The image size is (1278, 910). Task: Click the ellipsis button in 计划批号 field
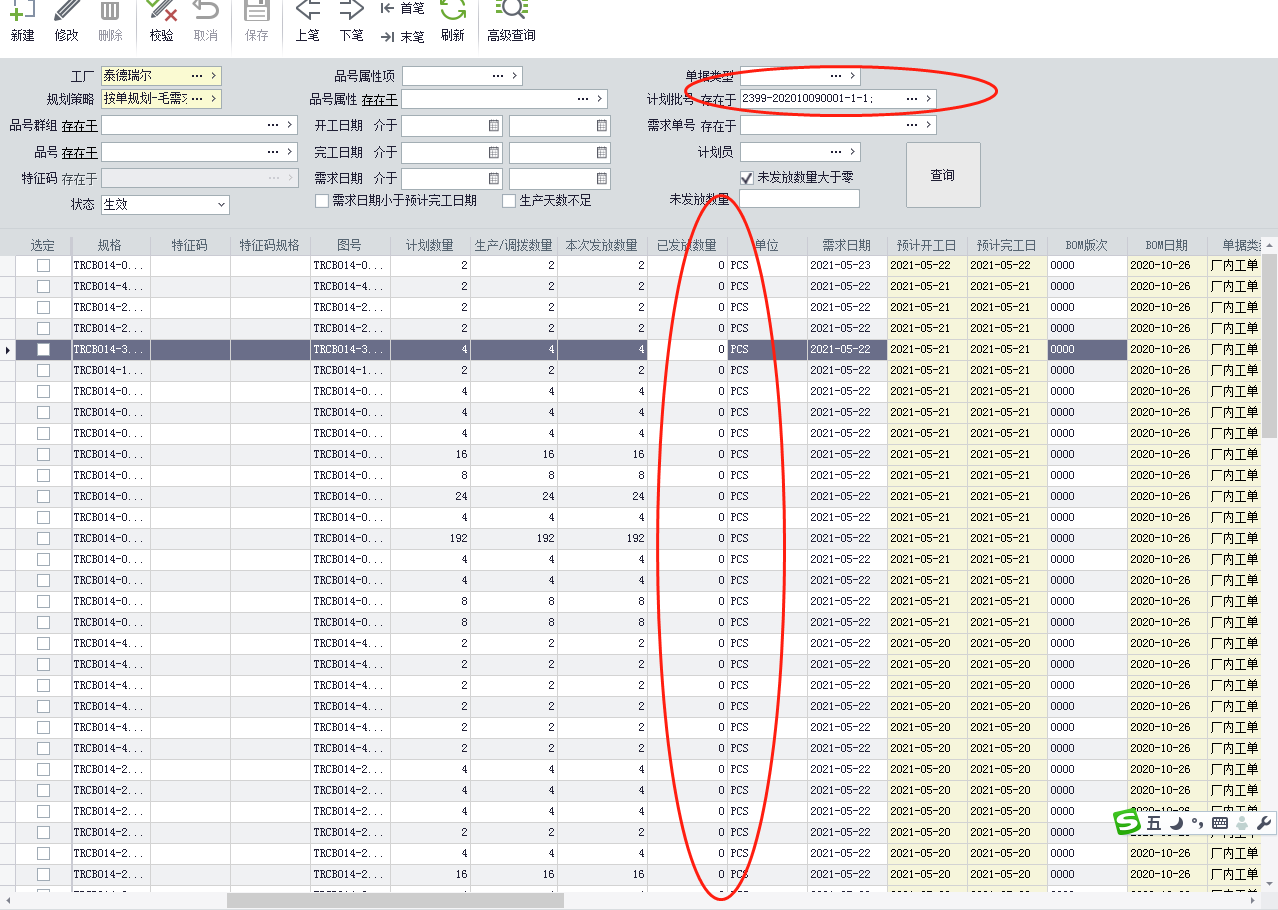click(x=912, y=99)
